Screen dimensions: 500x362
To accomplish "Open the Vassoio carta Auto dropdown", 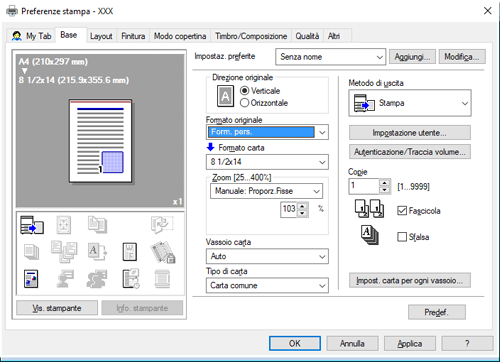I will (x=267, y=256).
